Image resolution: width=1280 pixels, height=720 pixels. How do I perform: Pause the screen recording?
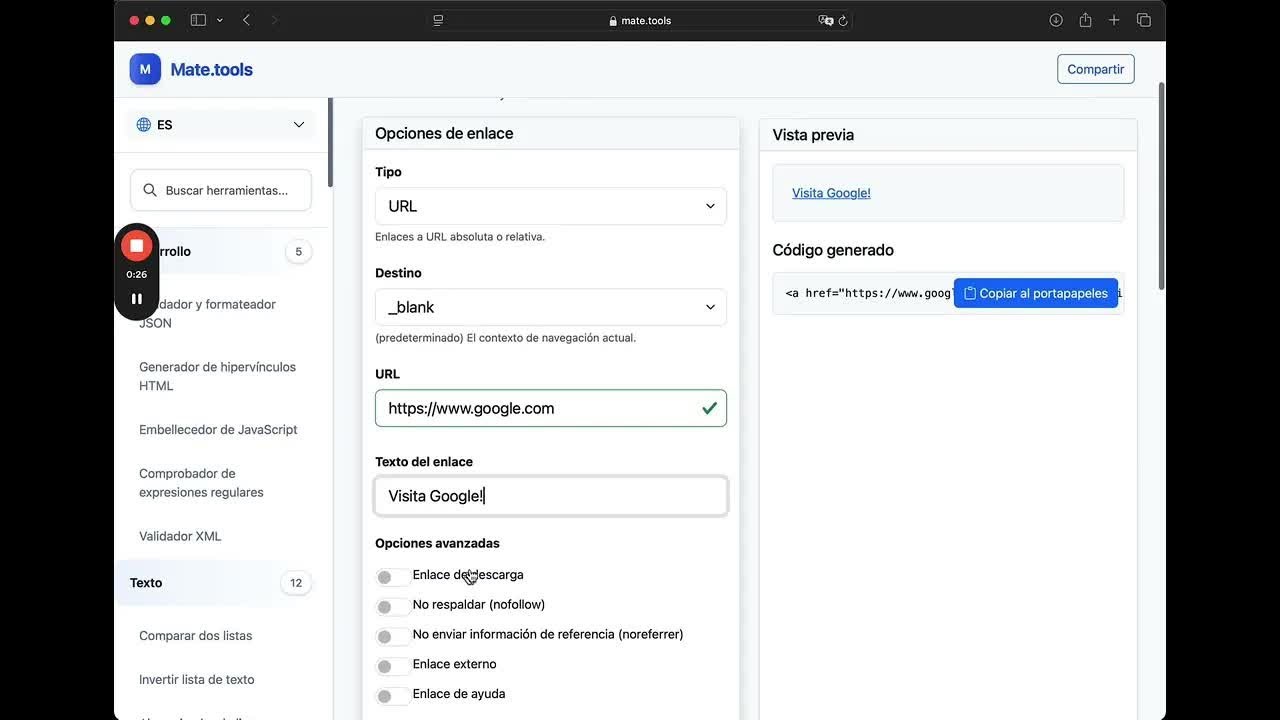pos(137,298)
